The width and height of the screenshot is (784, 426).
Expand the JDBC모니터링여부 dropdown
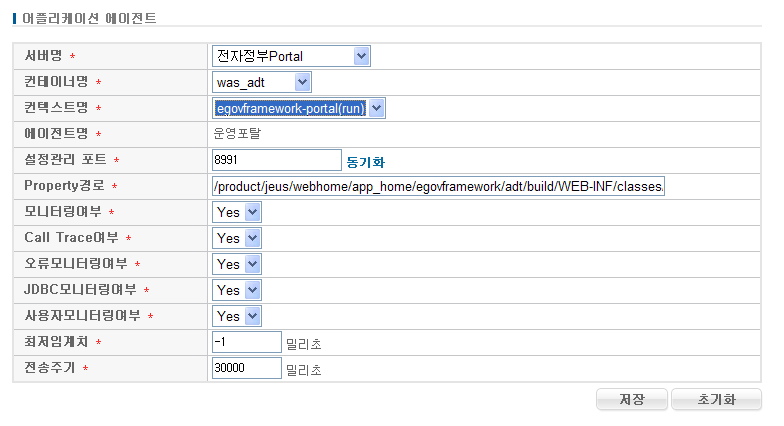tap(237, 290)
